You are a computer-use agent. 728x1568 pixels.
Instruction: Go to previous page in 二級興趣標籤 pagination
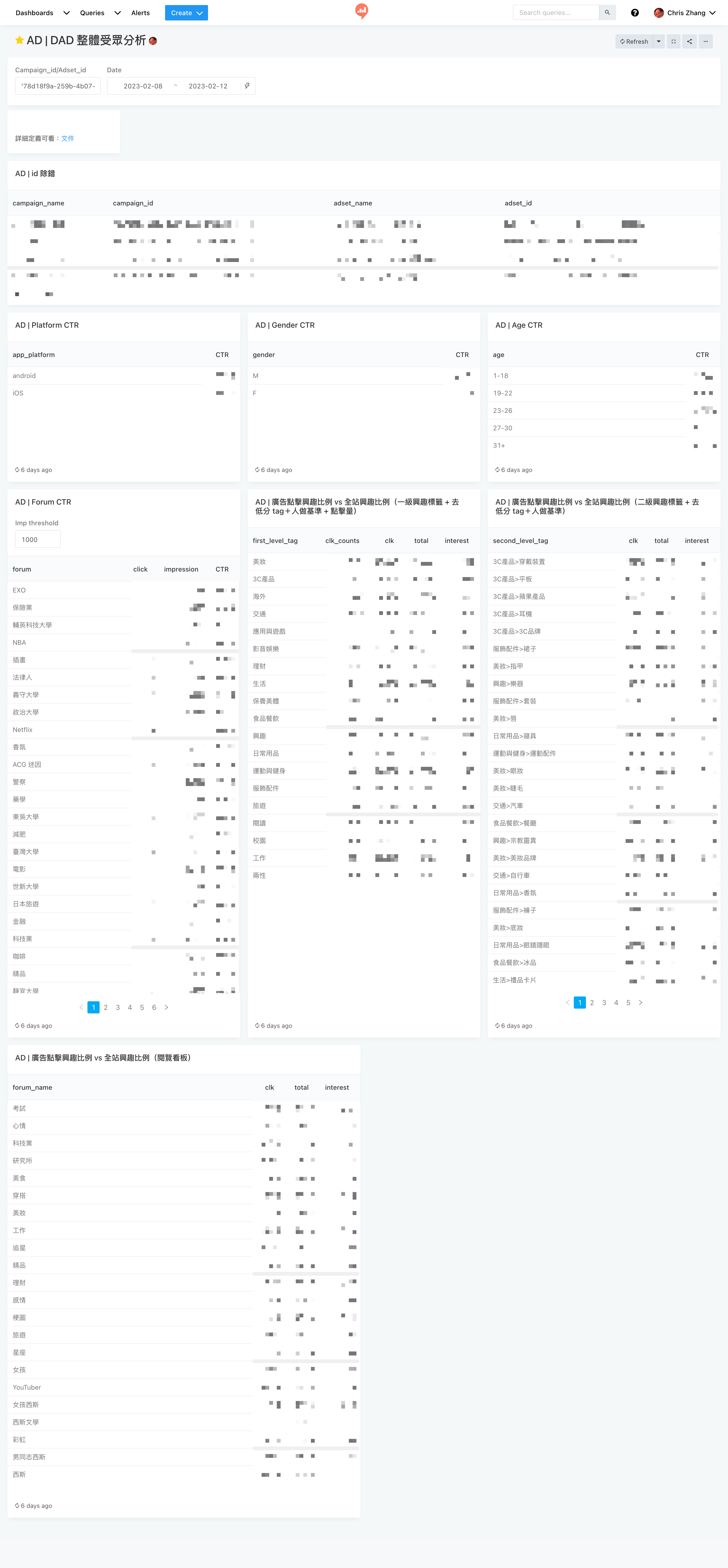(x=567, y=1003)
